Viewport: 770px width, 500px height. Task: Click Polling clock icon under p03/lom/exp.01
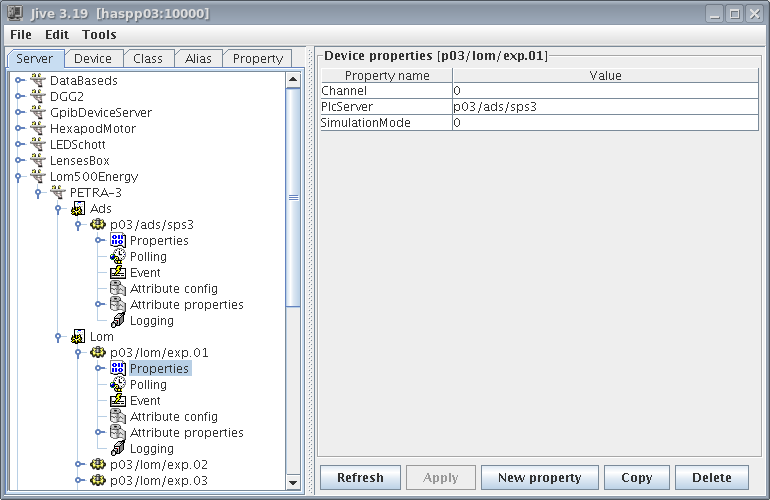[118, 384]
